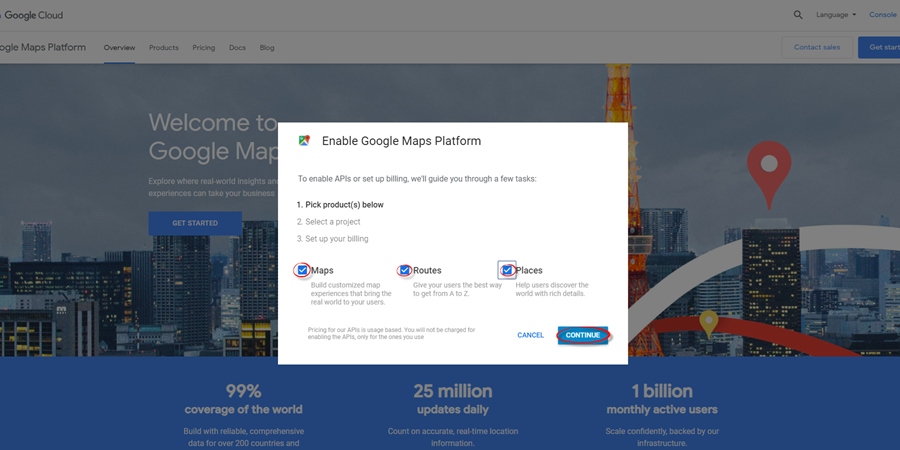
Task: Click the '1 billion' users statistic
Action: [x=662, y=391]
